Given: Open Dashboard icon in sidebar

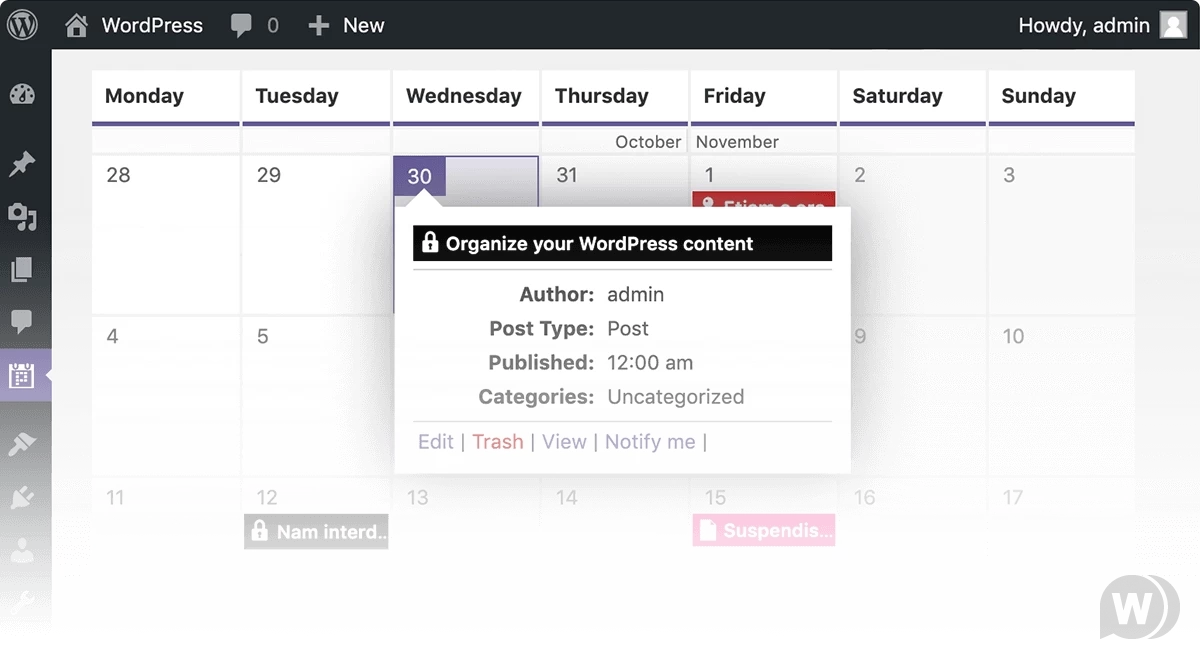Looking at the screenshot, I should (x=22, y=95).
